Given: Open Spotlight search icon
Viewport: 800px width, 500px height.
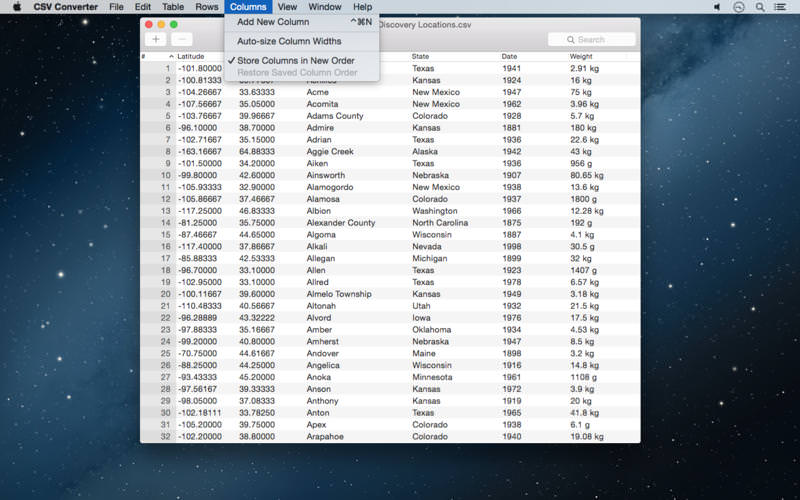Looking at the screenshot, I should coord(760,7).
